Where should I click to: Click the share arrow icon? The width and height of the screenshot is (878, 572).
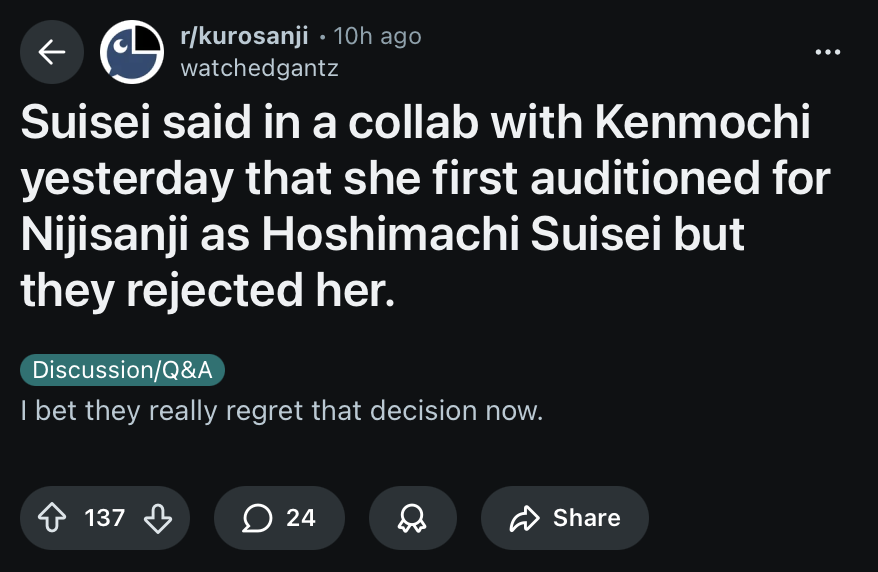pos(525,517)
